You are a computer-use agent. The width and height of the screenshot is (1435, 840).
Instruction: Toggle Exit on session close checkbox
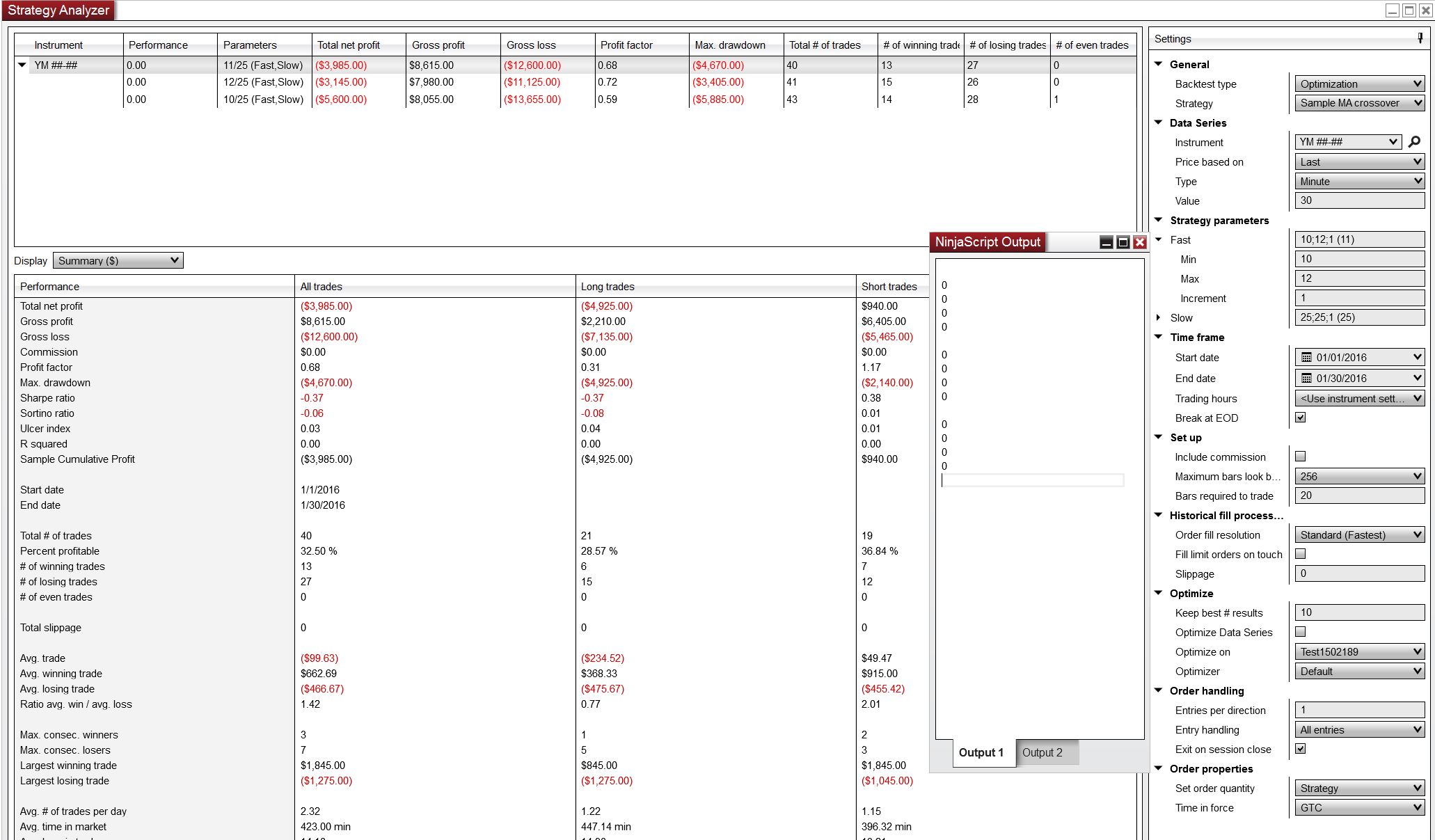pos(1300,749)
